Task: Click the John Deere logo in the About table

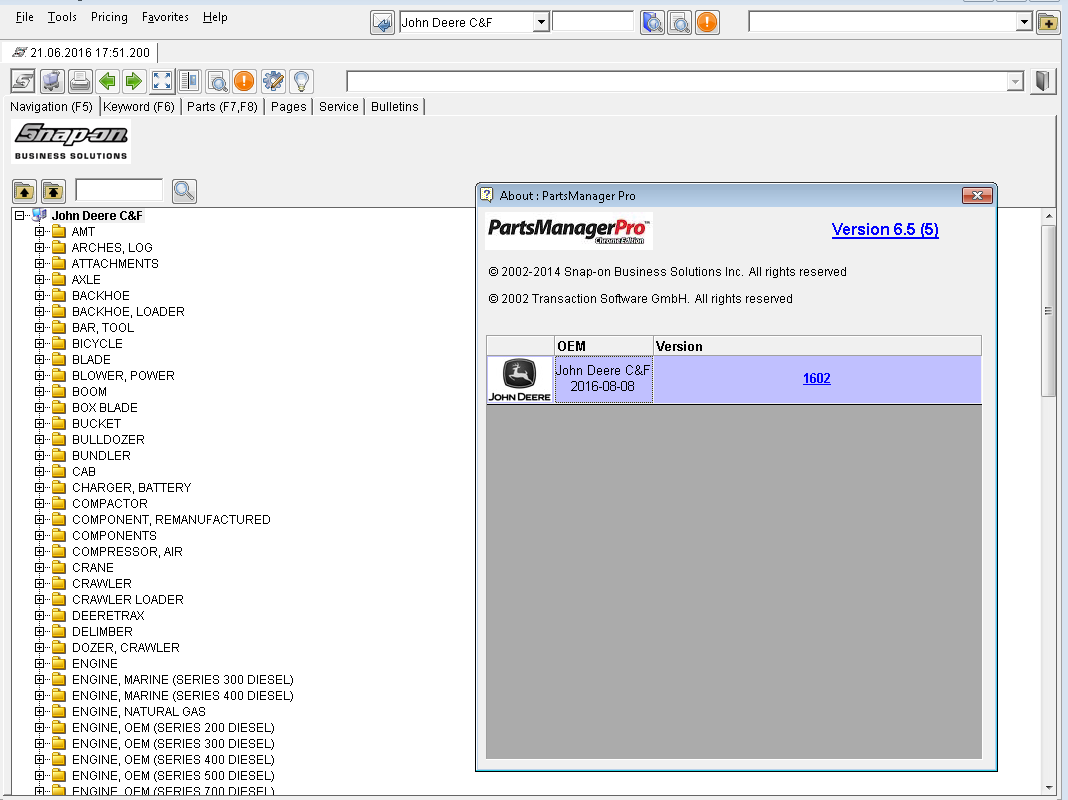Action: coord(520,379)
